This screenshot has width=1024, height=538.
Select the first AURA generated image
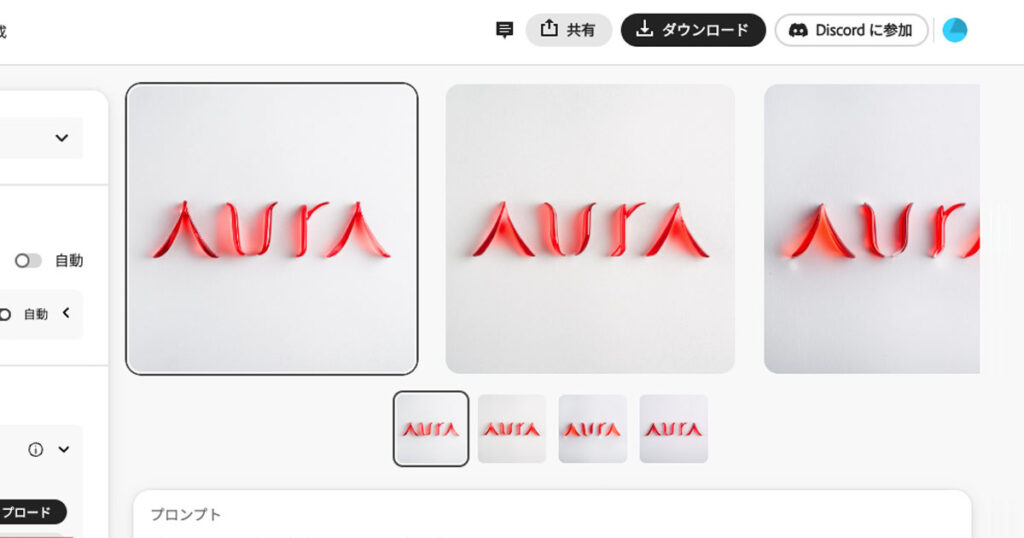coord(272,229)
